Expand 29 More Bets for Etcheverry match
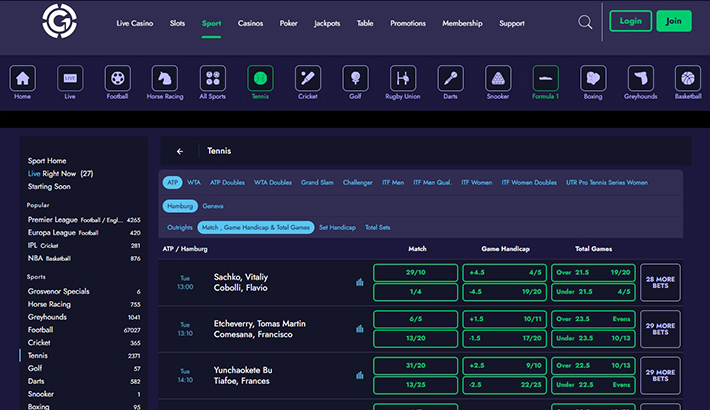The height and width of the screenshot is (410, 710). point(660,329)
